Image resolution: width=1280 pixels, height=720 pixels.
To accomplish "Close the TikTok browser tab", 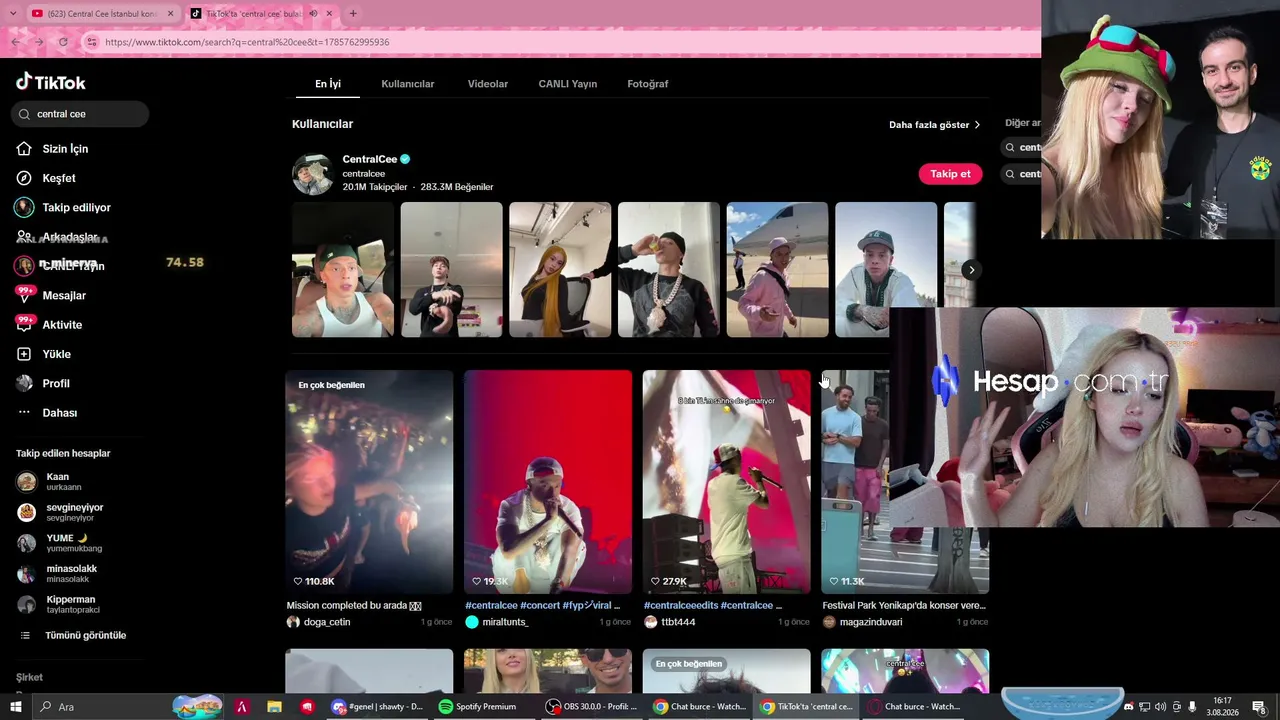I will point(329,13).
